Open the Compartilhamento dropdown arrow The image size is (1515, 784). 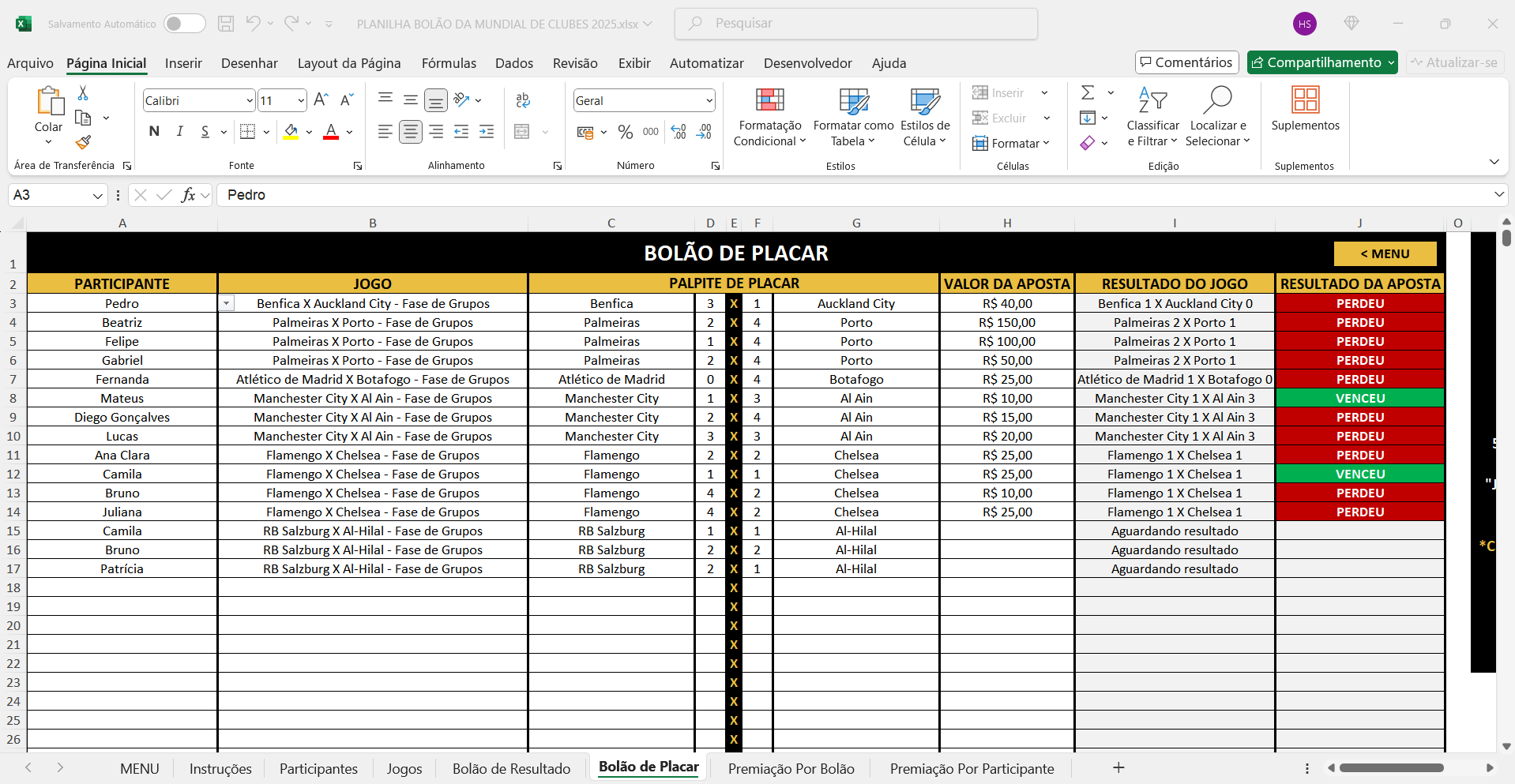(x=1391, y=62)
